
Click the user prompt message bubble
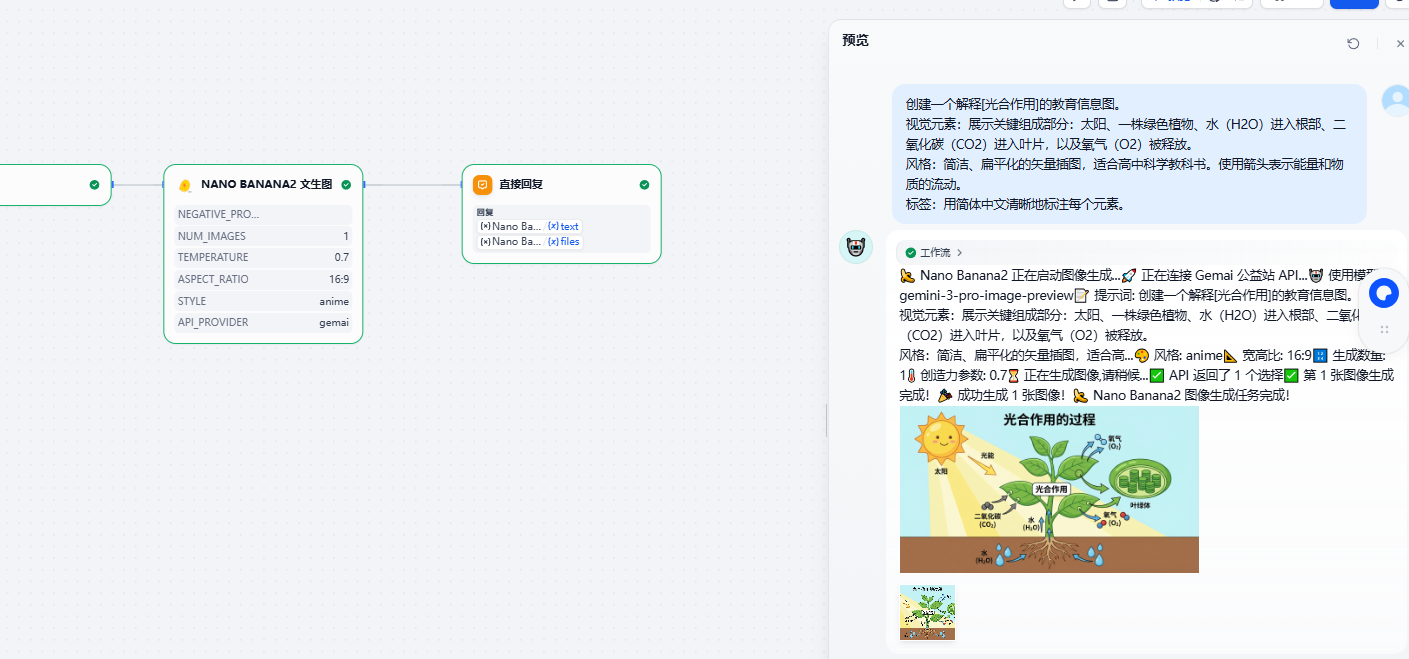[x=1129, y=154]
